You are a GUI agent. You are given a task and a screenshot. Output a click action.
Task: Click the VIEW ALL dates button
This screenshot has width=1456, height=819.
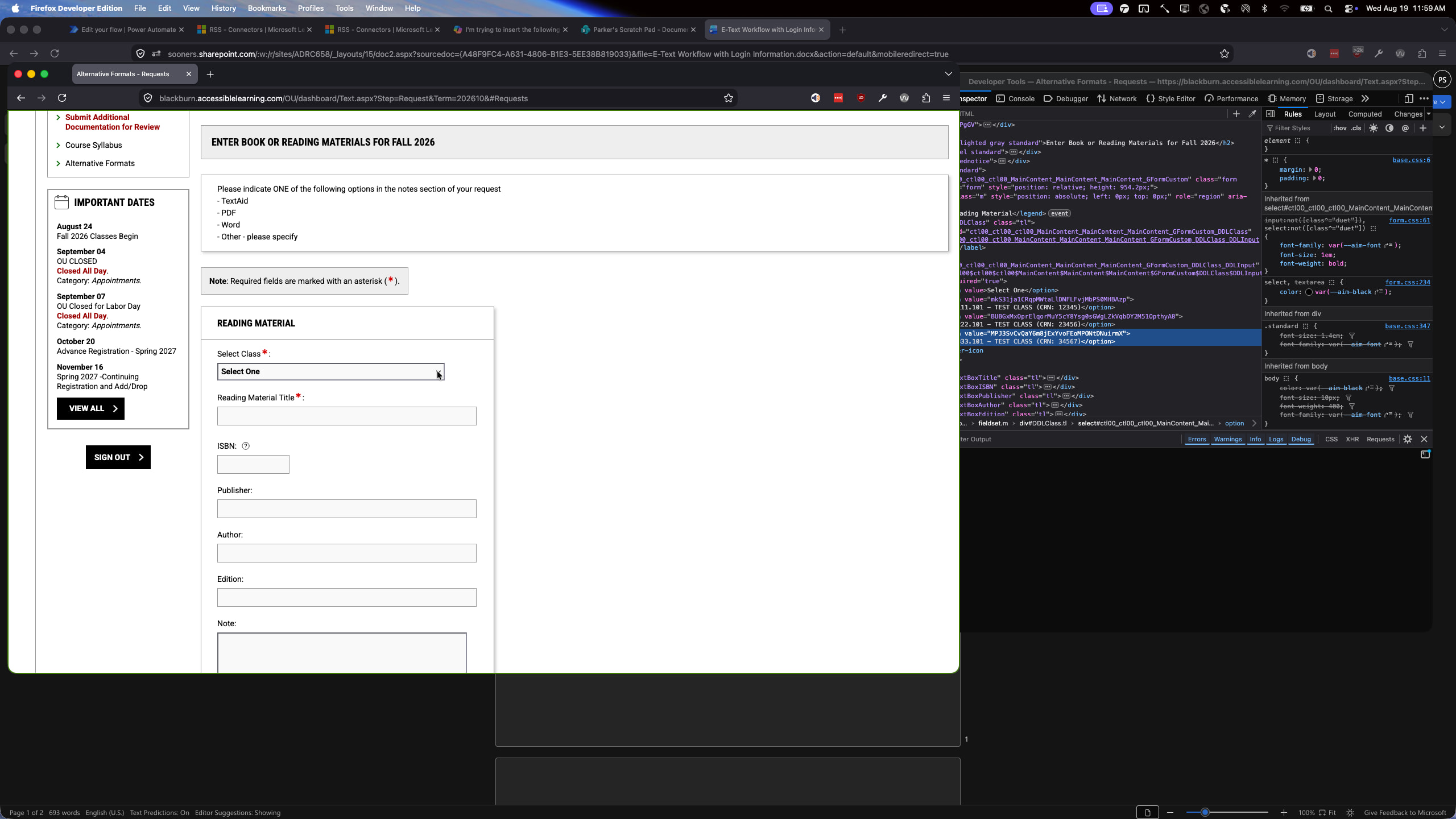[90, 408]
